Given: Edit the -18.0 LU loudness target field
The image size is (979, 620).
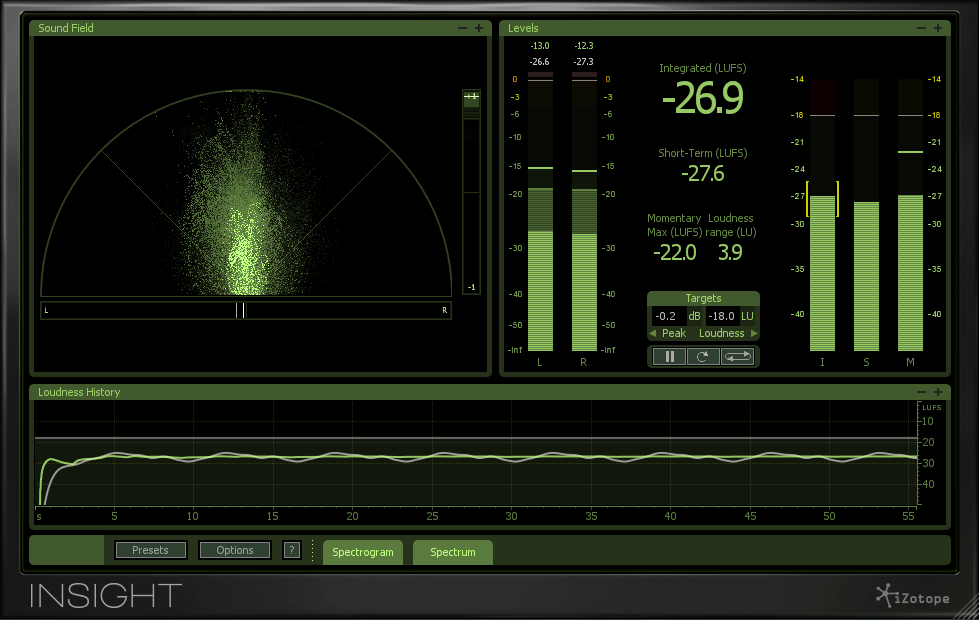Looking at the screenshot, I should [722, 316].
